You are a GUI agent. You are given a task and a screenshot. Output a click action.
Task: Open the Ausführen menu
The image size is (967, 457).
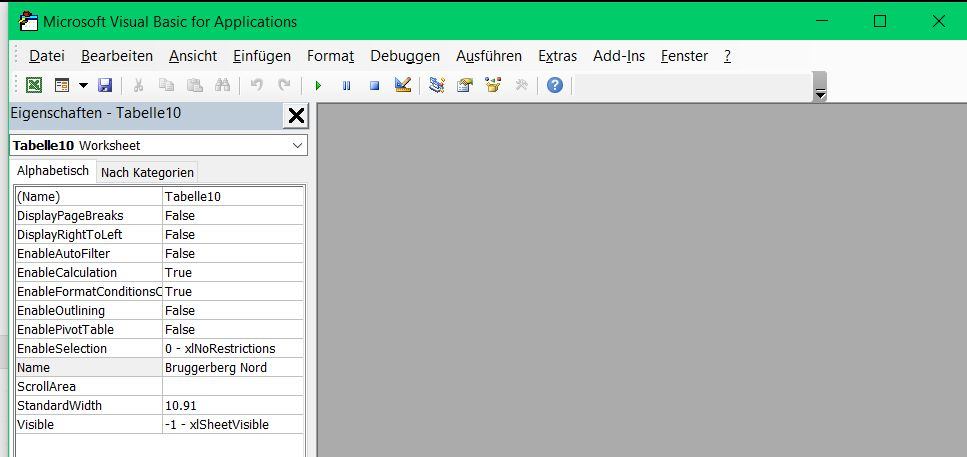click(489, 56)
